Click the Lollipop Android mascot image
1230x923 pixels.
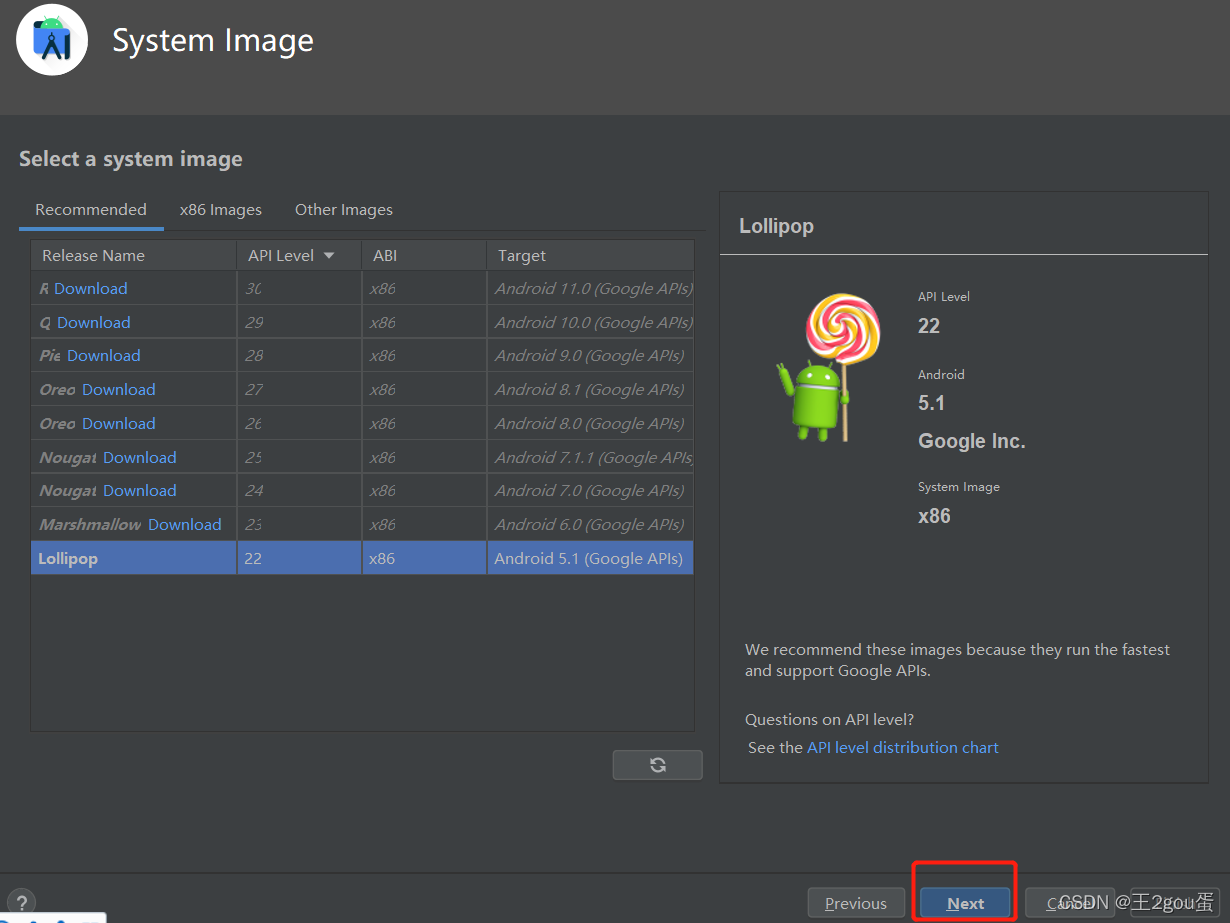pos(829,367)
